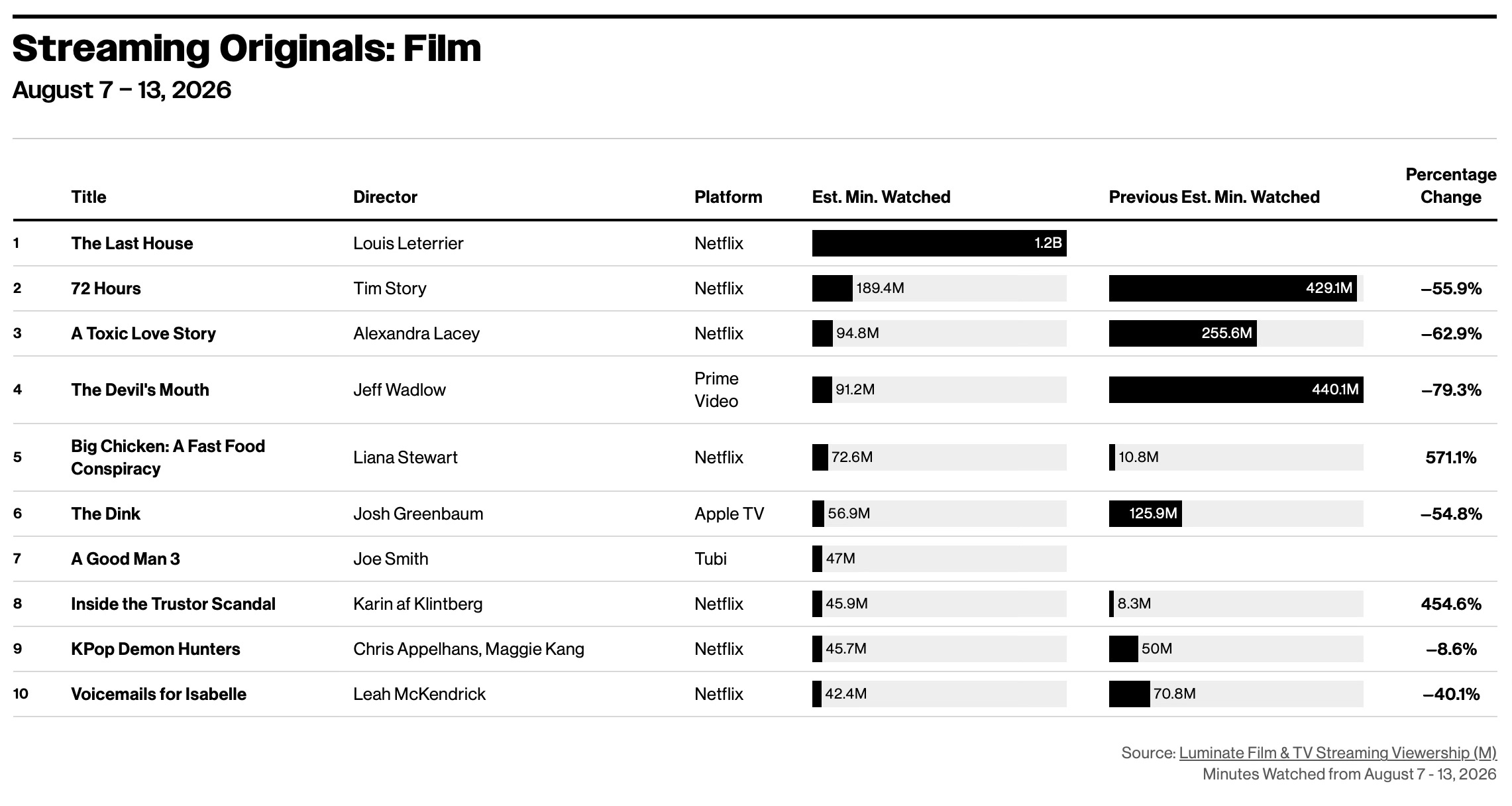Click the Title column header
Screen dimensions: 1512x806
pyautogui.click(x=89, y=197)
